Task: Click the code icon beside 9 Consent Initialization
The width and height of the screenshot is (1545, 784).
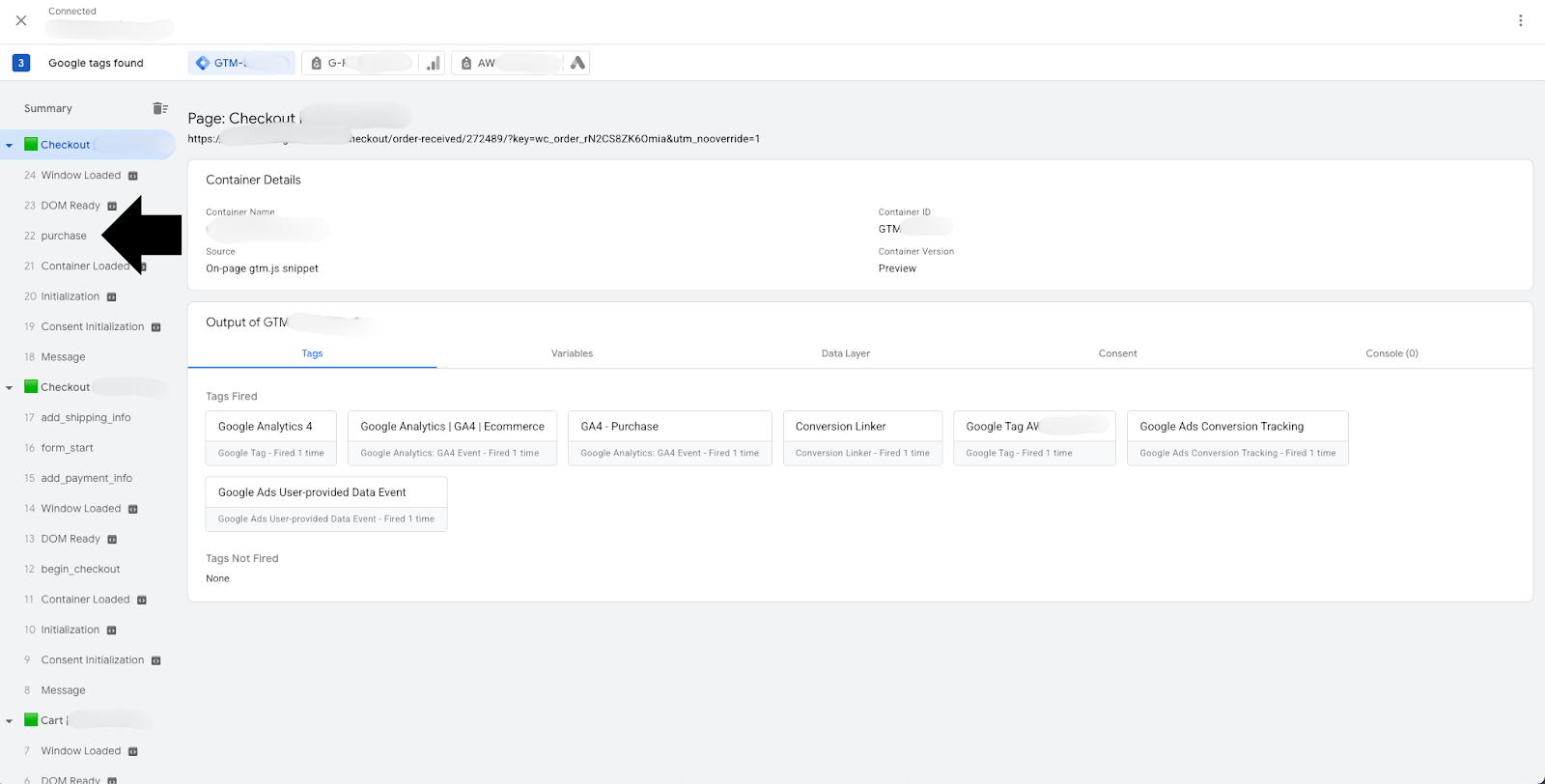Action: coord(155,660)
